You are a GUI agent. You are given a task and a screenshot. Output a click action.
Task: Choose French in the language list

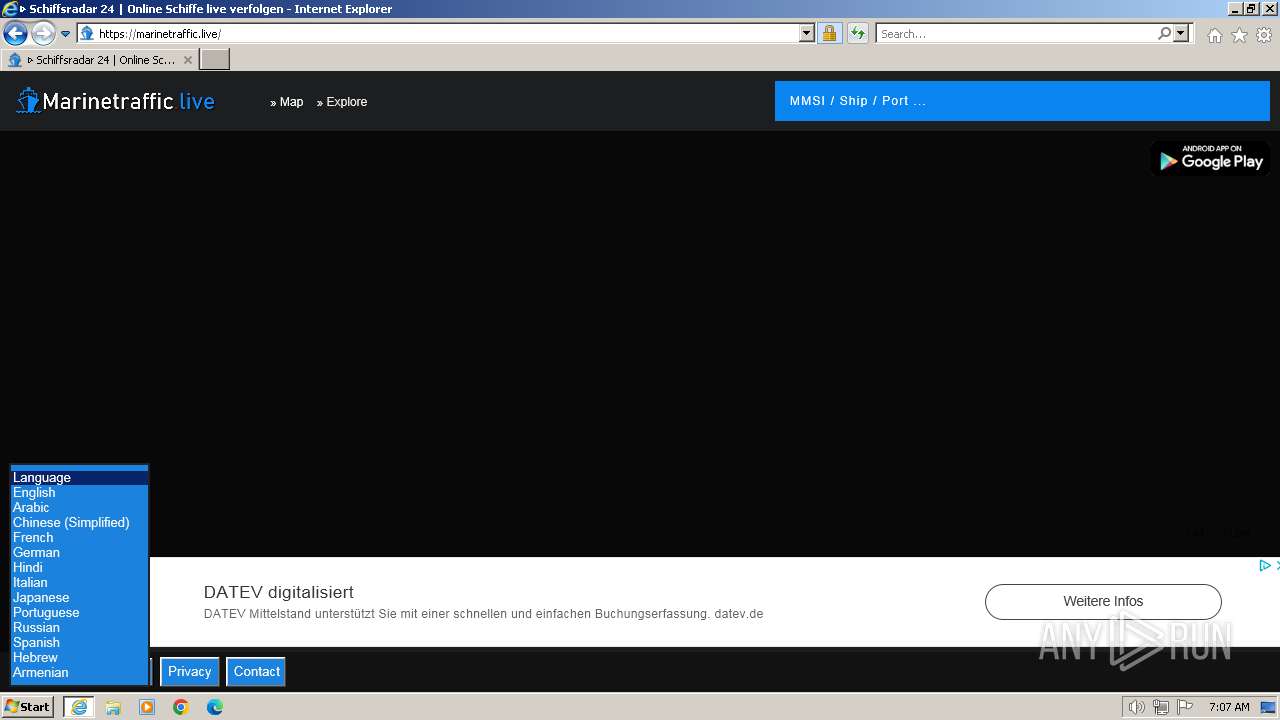79,538
